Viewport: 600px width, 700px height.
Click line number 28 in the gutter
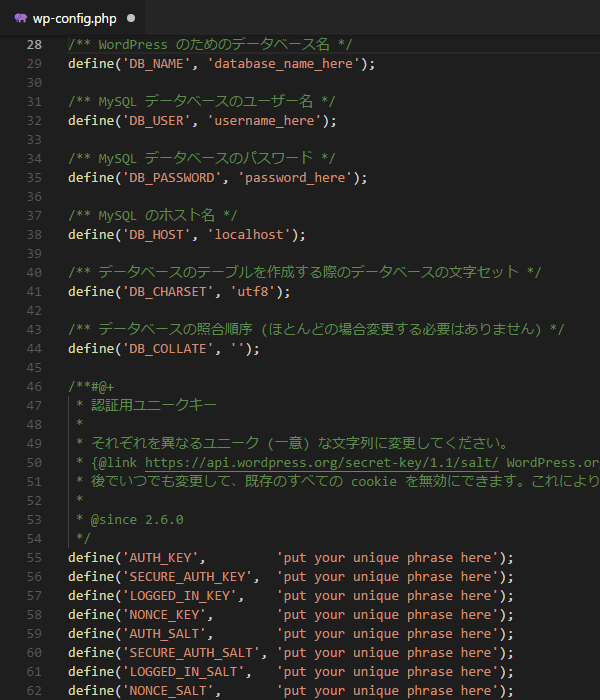(34, 45)
